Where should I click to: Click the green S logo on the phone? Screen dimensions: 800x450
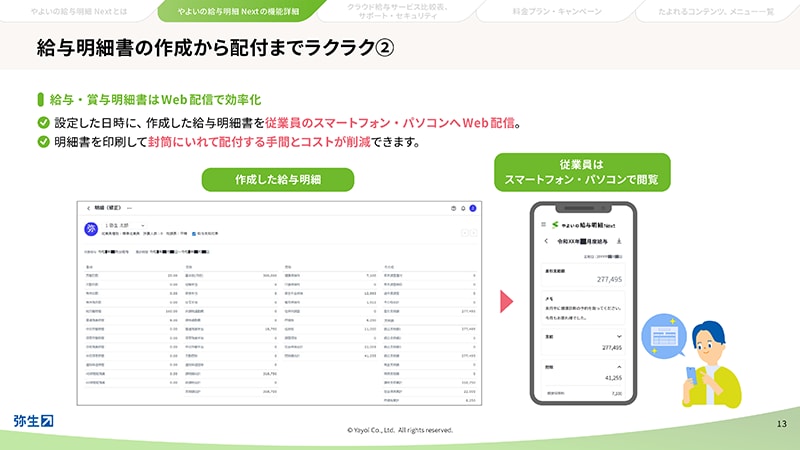[555, 224]
